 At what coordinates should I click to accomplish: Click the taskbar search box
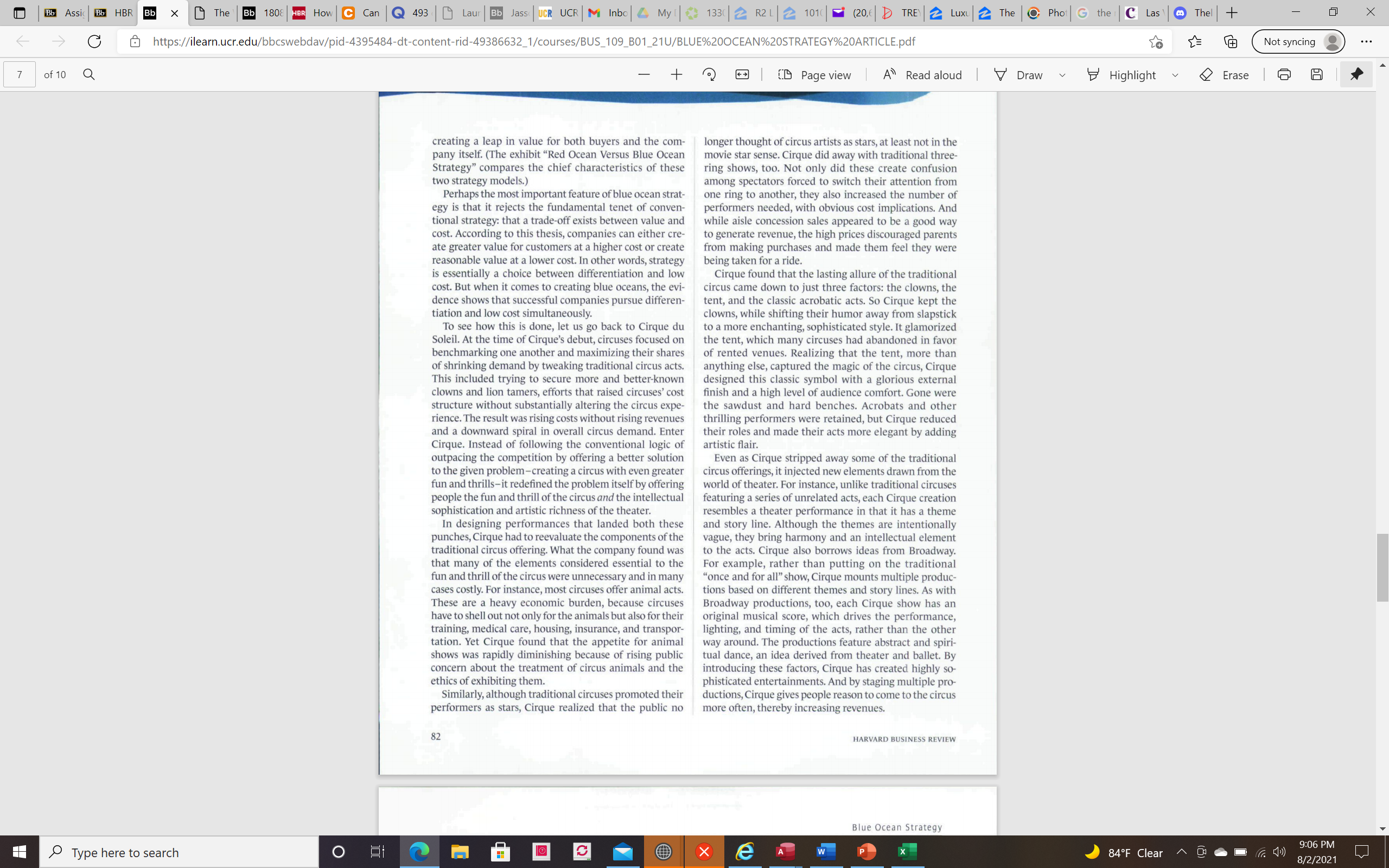click(179, 852)
